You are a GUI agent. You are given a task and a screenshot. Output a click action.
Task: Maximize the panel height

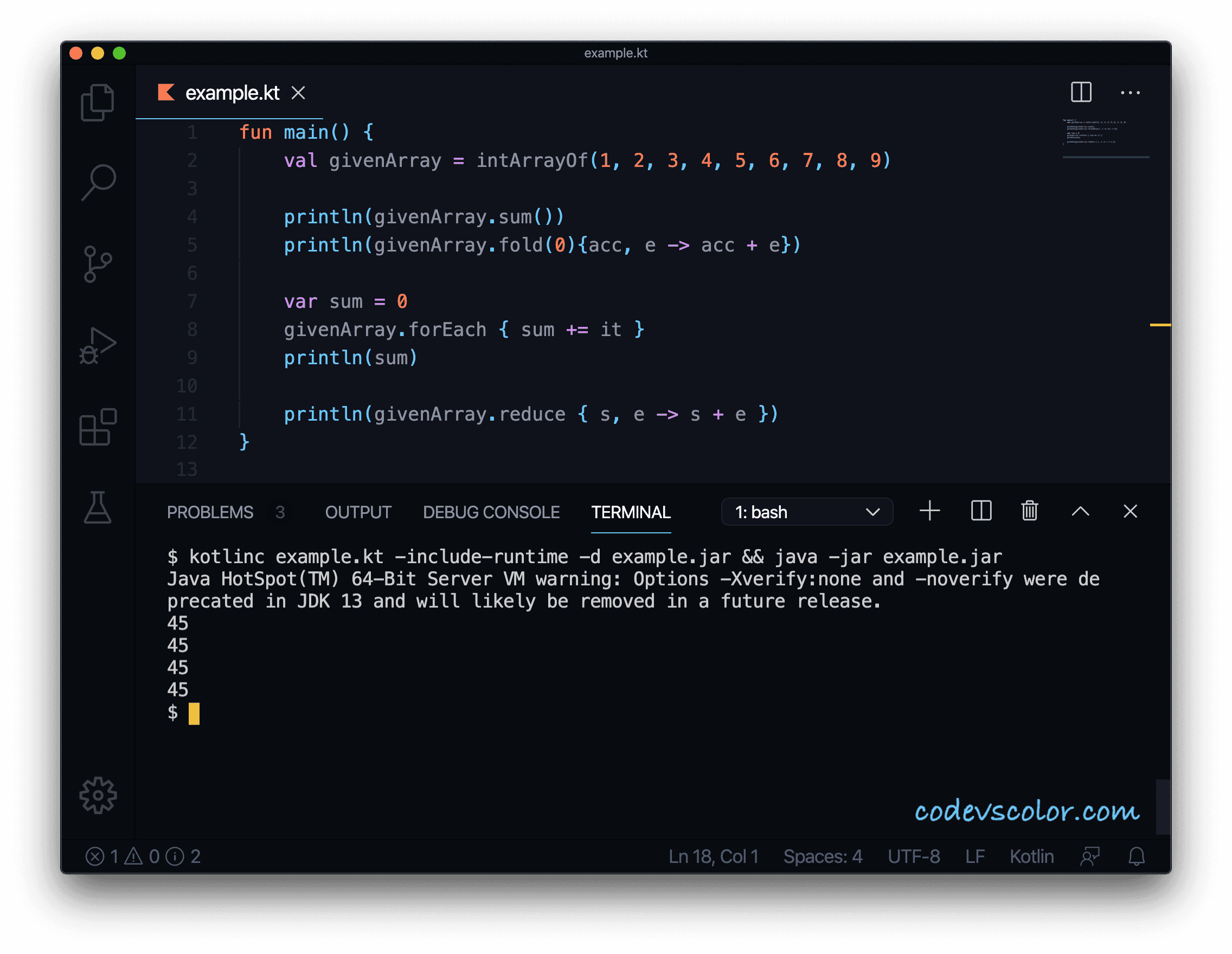click(x=1081, y=511)
